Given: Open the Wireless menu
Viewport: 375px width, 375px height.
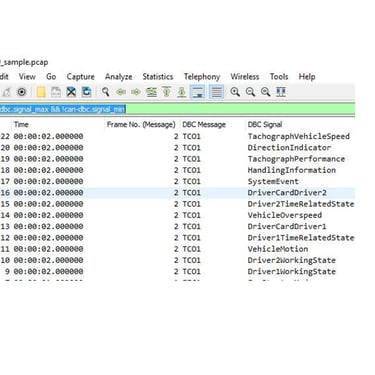Looking at the screenshot, I should [x=245, y=77].
